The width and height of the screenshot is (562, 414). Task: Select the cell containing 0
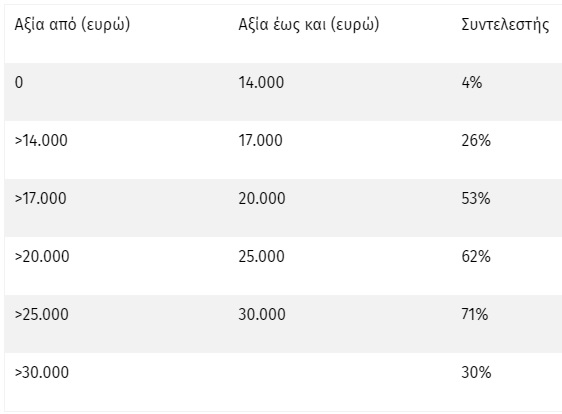19,82
